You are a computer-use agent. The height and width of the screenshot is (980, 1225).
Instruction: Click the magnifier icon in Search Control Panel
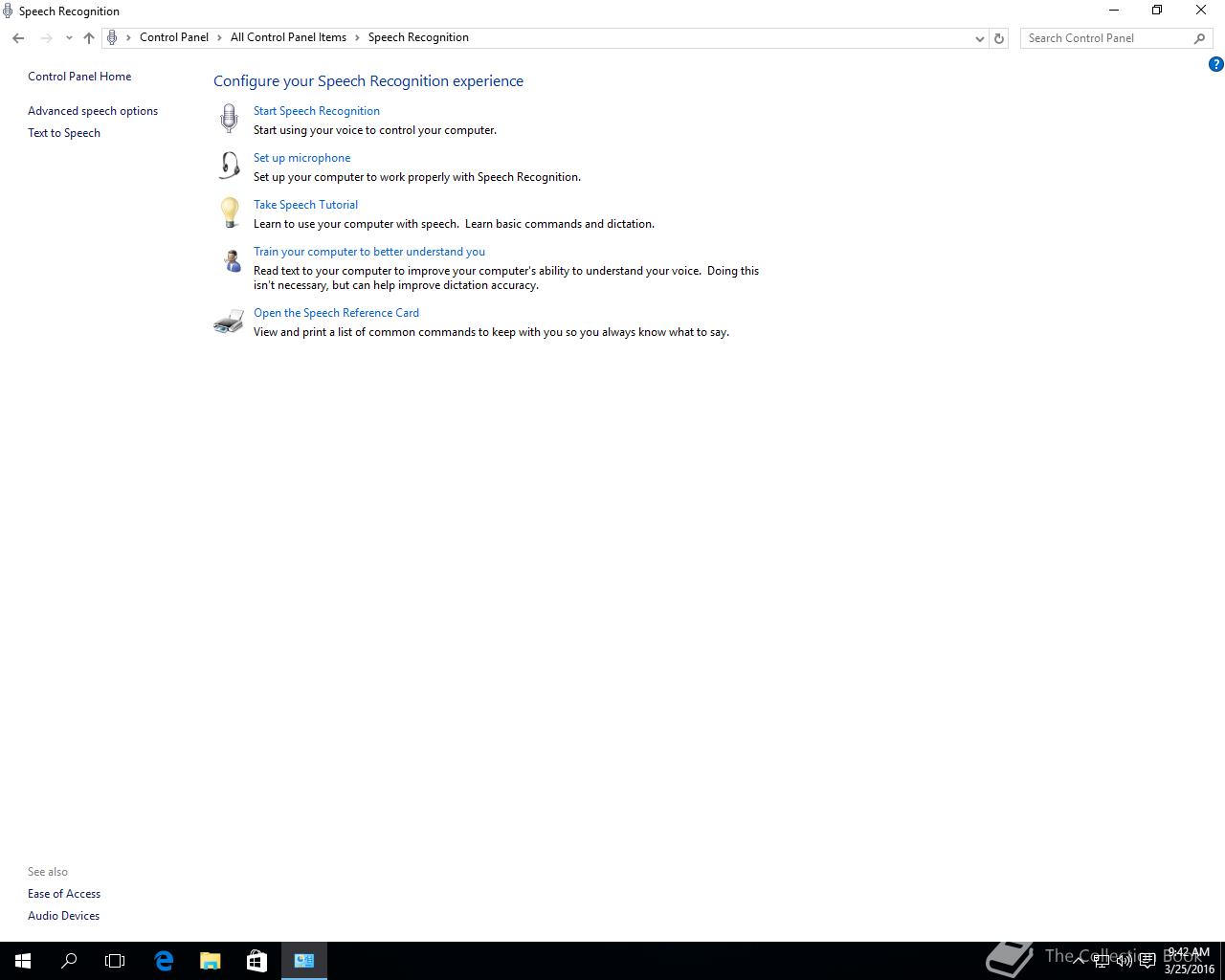(1199, 38)
